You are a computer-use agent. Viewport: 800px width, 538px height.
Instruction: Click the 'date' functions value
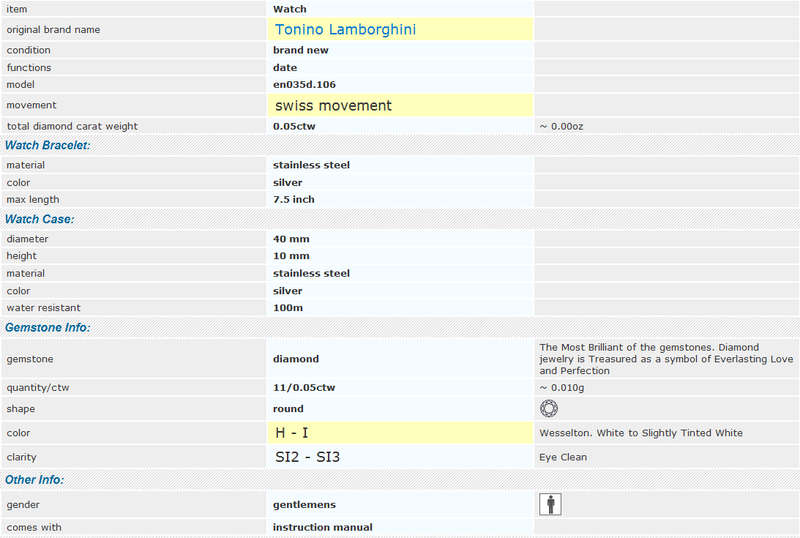tap(285, 67)
